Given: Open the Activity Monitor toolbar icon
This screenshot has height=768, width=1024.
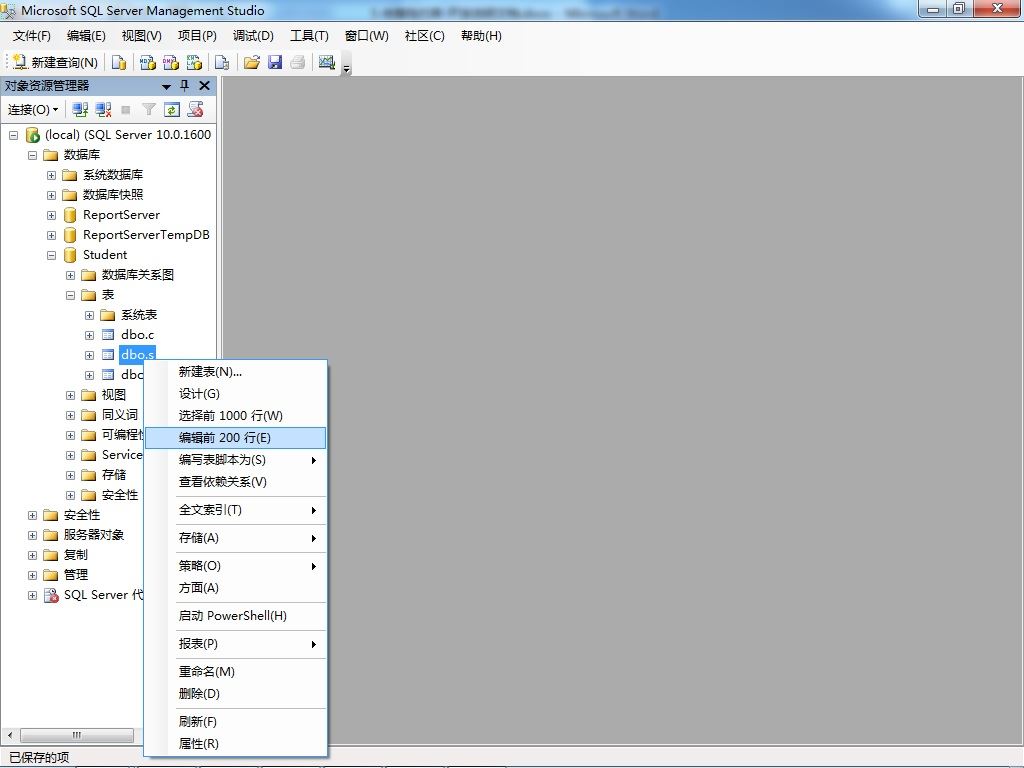Looking at the screenshot, I should click(x=327, y=62).
